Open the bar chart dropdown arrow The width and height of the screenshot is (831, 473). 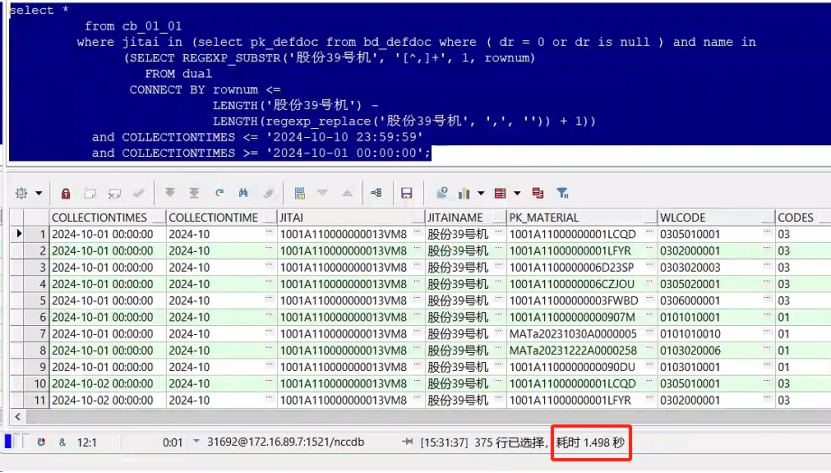481,194
